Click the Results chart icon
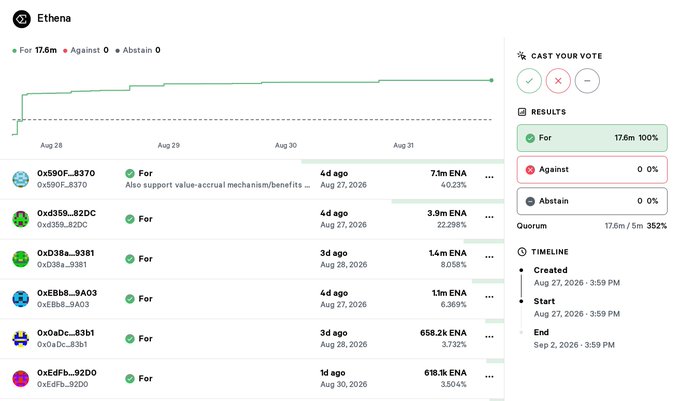Screen dimensions: 680x401 pos(522,112)
